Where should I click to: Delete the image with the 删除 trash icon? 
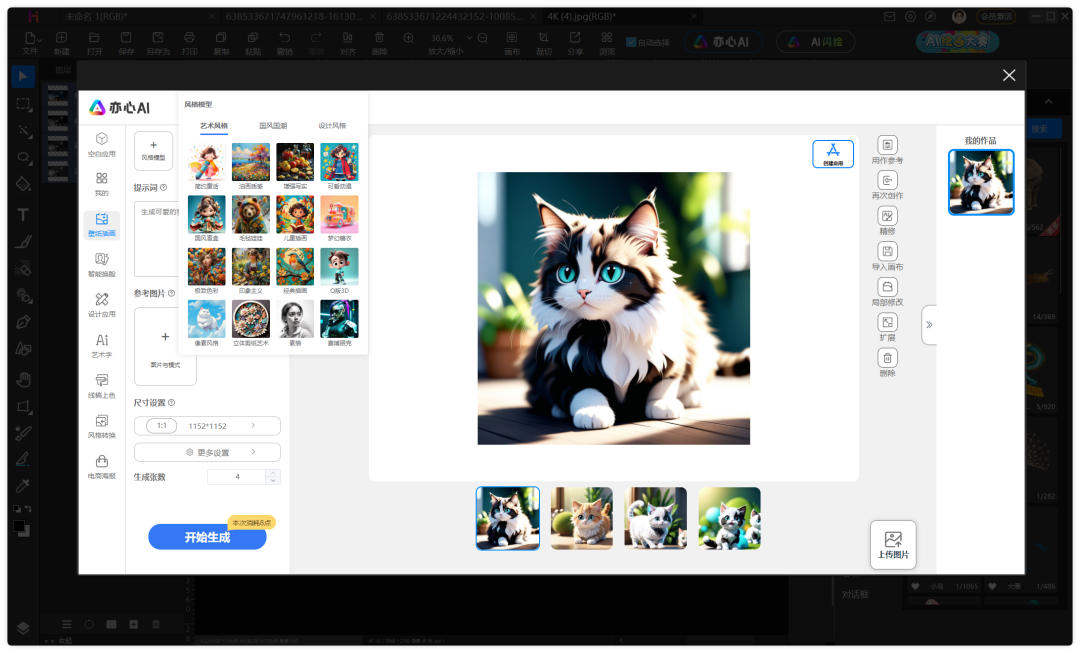887,358
